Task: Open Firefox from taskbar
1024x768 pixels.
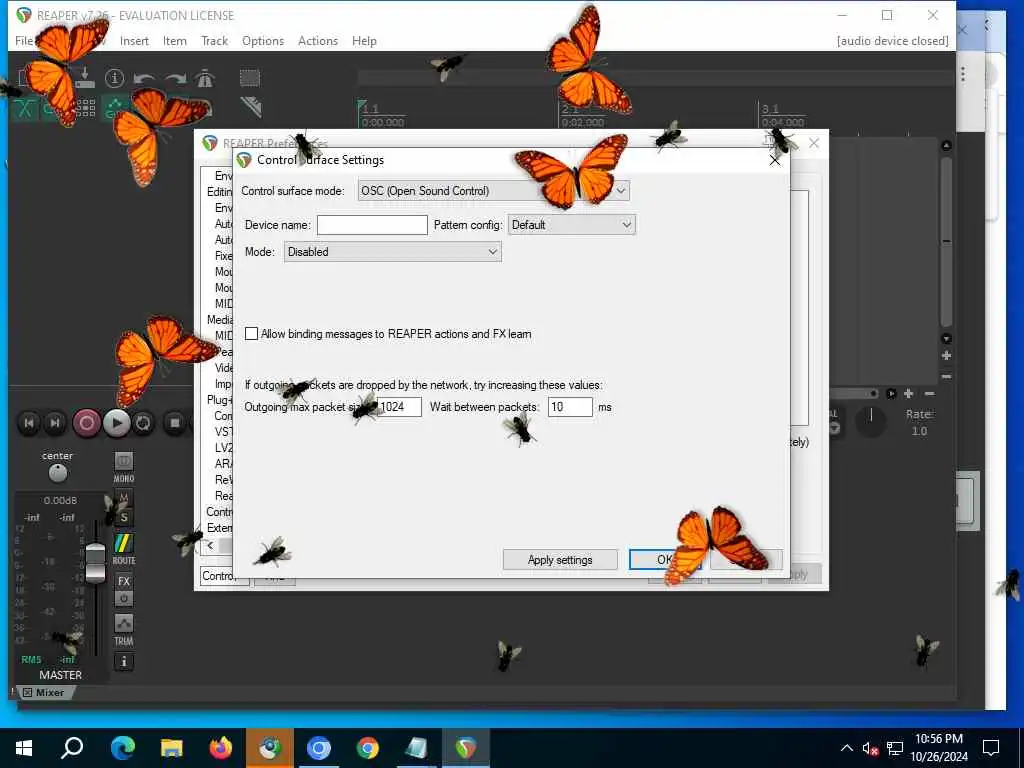Action: [x=221, y=748]
